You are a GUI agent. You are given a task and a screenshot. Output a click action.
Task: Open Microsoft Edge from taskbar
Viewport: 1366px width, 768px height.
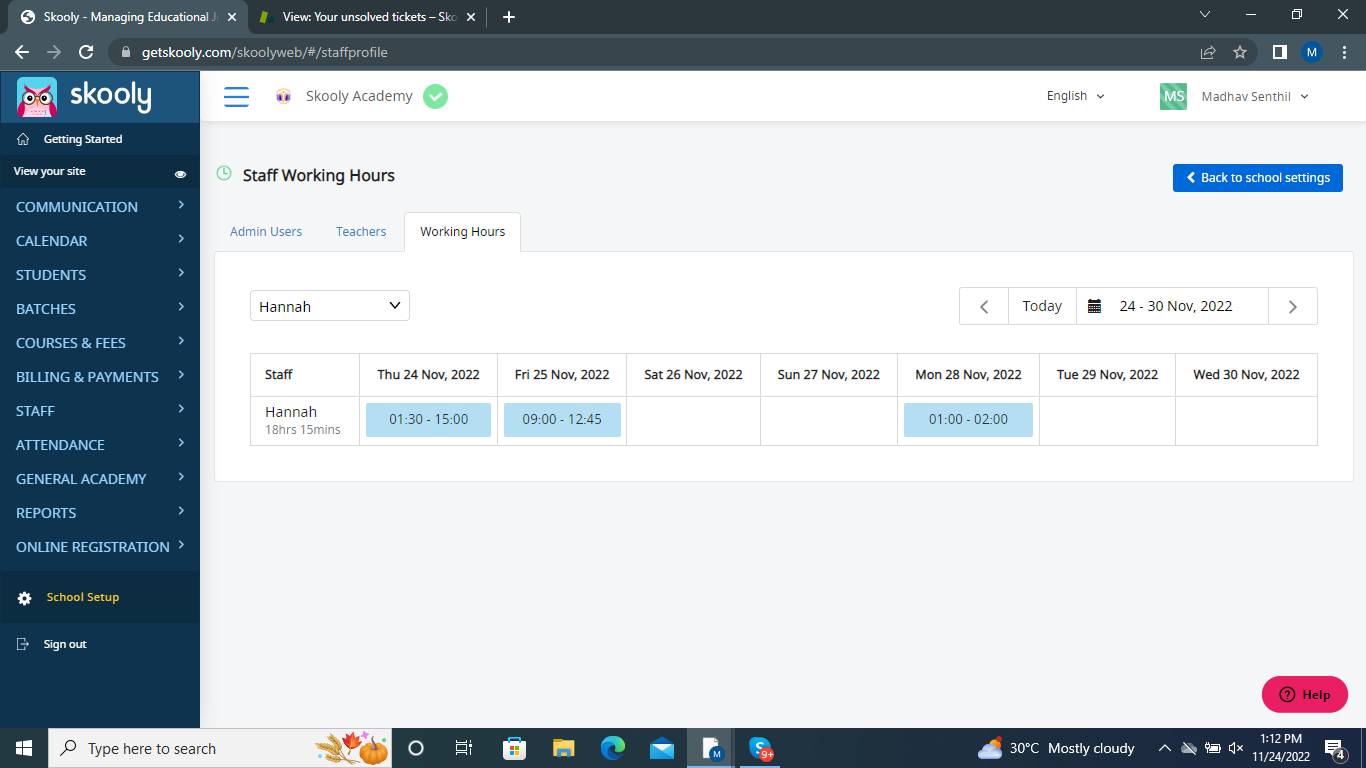[x=612, y=748]
